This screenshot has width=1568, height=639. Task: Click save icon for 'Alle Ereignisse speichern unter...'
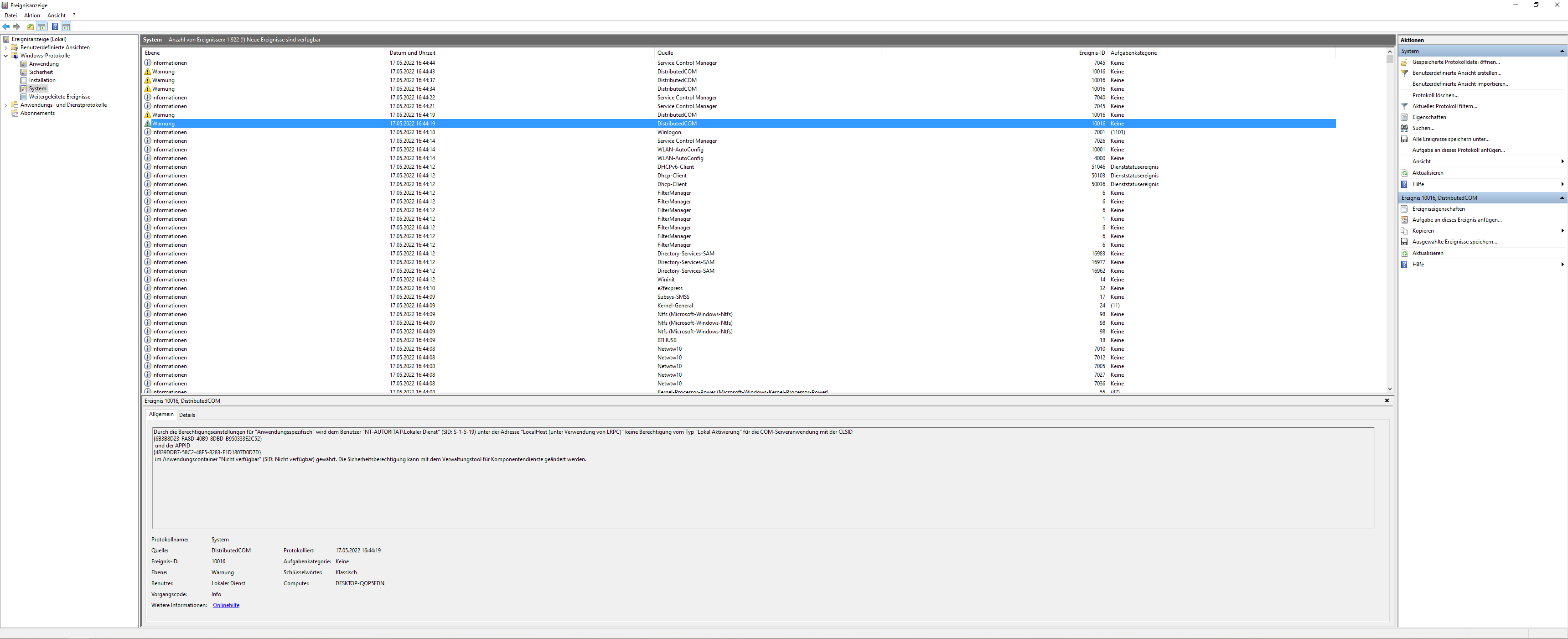(x=1405, y=139)
